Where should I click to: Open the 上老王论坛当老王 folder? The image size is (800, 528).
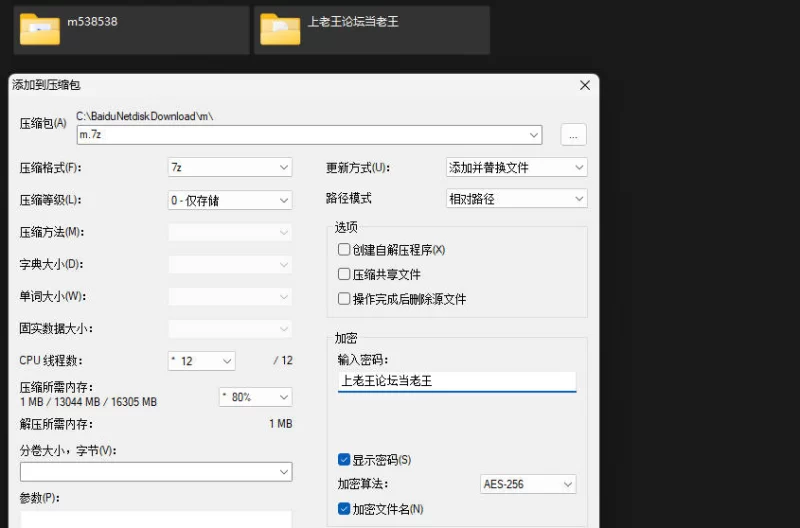tap(372, 30)
